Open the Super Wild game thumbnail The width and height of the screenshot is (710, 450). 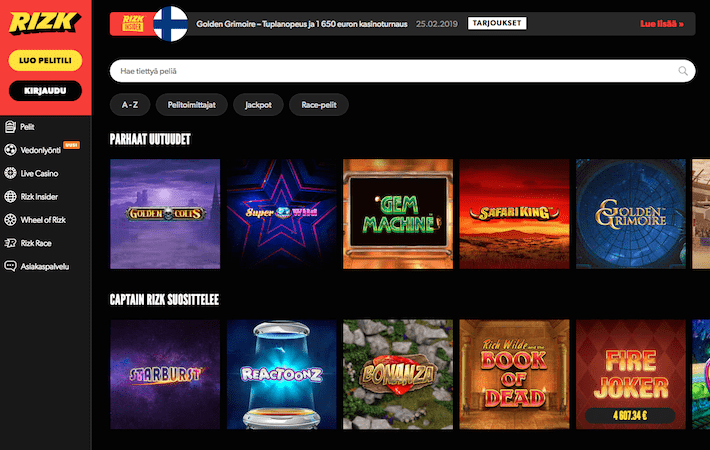[x=282, y=214]
